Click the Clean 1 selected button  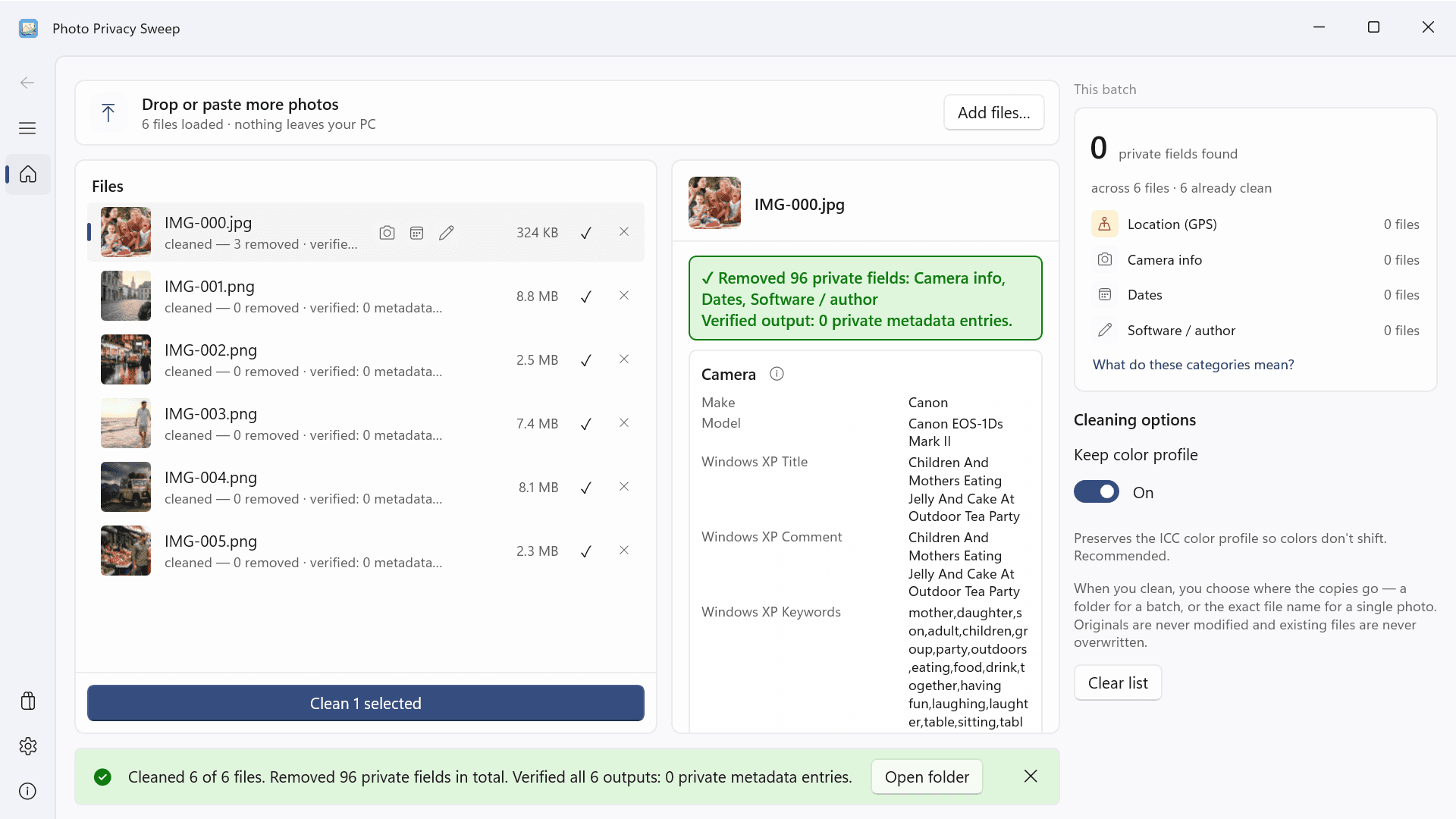point(366,703)
